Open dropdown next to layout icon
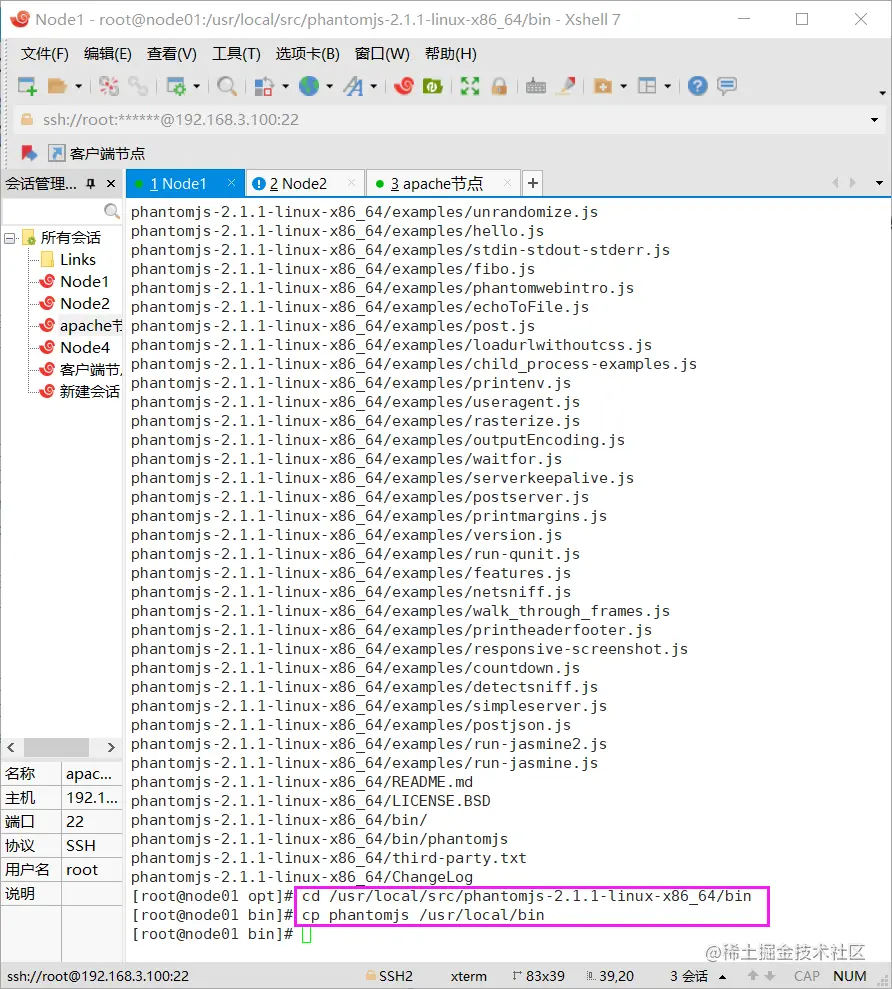The width and height of the screenshot is (892, 989). point(667,86)
